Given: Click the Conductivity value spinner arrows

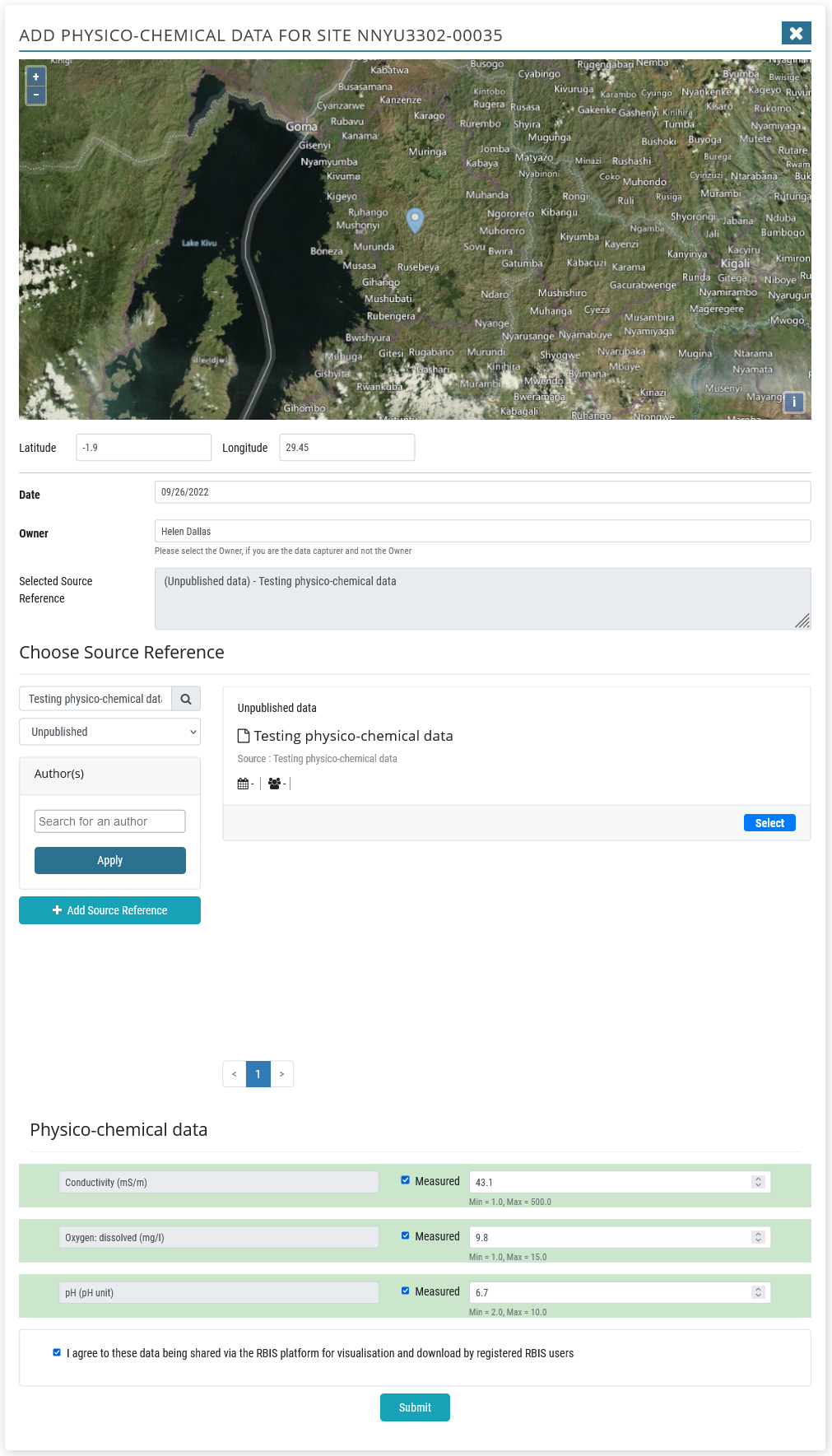Looking at the screenshot, I should (758, 1182).
